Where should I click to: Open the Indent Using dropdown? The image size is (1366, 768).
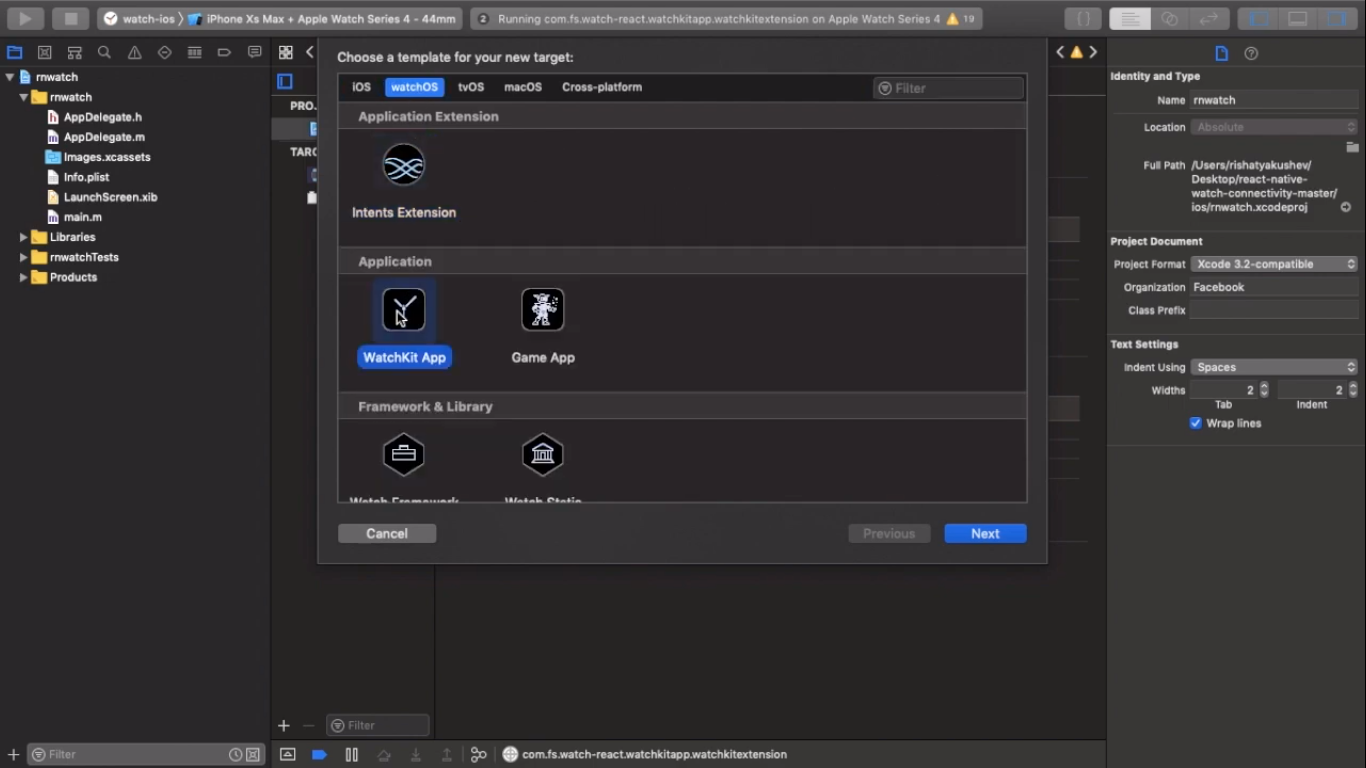1274,367
